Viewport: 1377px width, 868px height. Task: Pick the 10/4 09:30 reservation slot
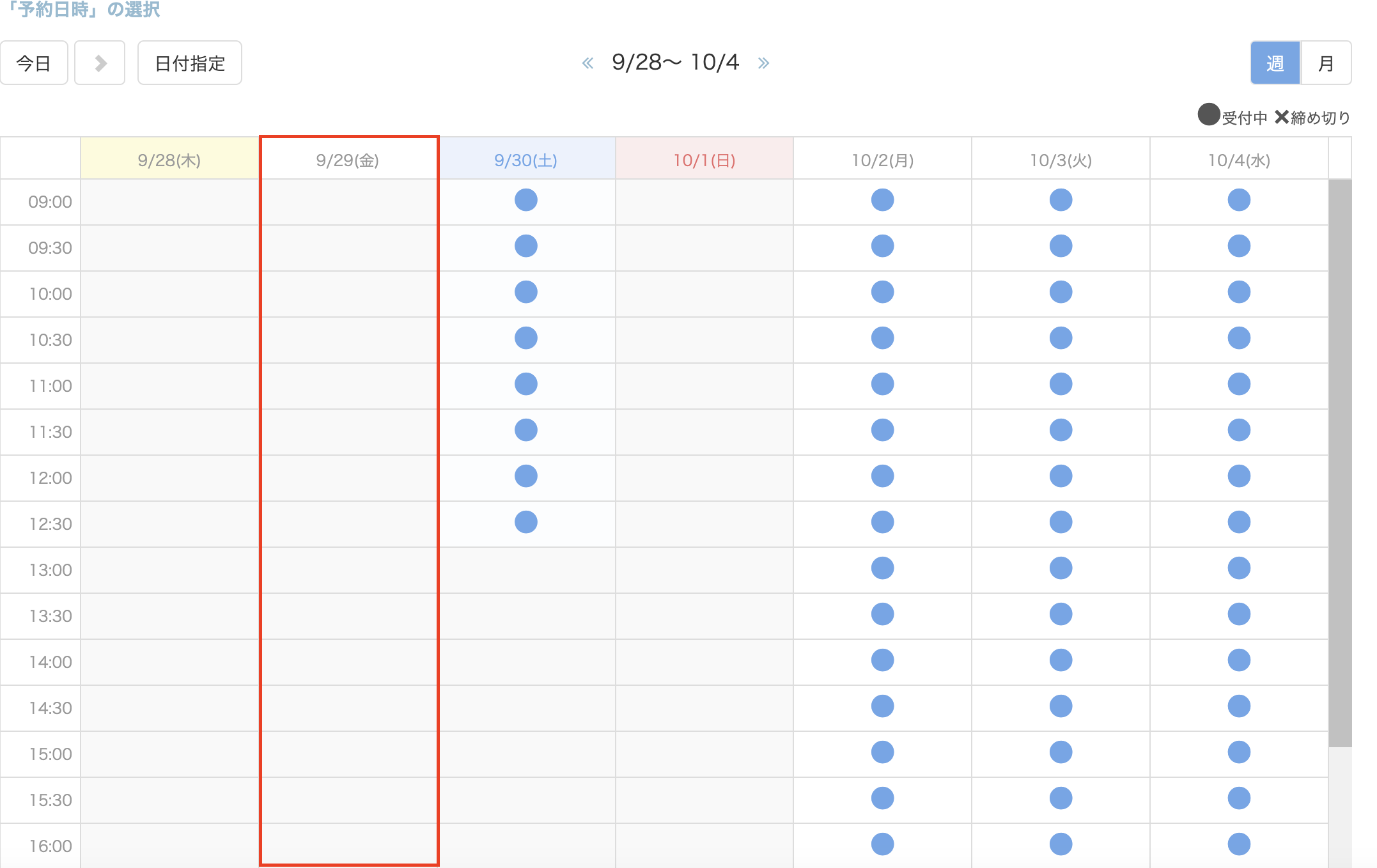click(x=1239, y=246)
